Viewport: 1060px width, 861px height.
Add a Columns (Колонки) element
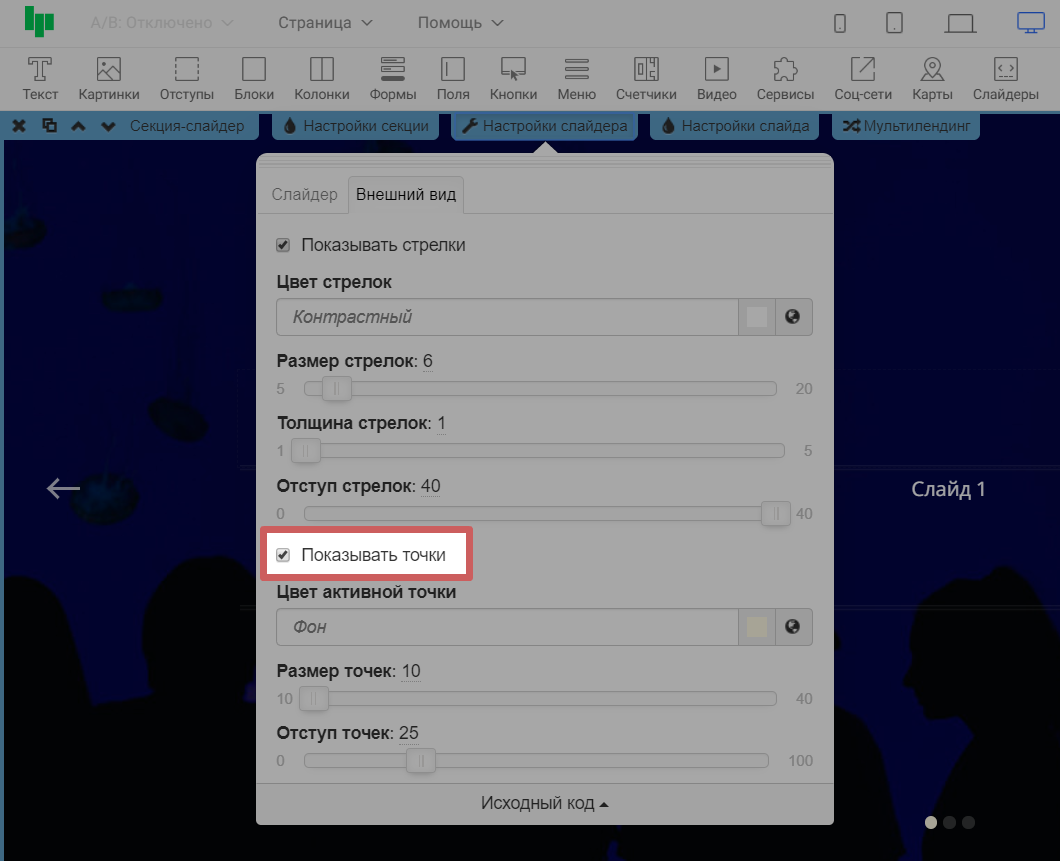pos(322,79)
